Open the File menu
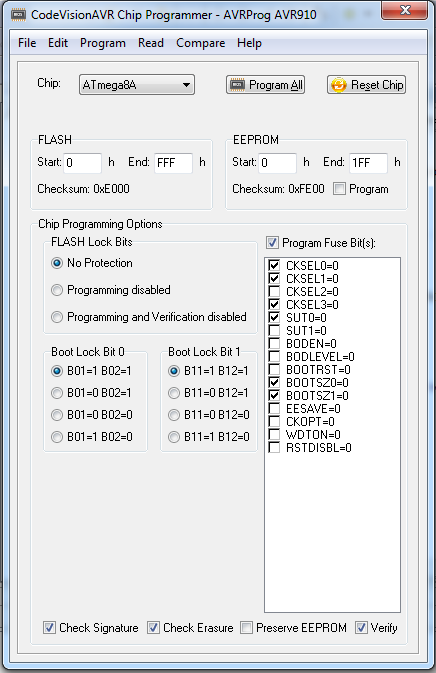Viewport: 436px width, 673px height. click(x=27, y=43)
